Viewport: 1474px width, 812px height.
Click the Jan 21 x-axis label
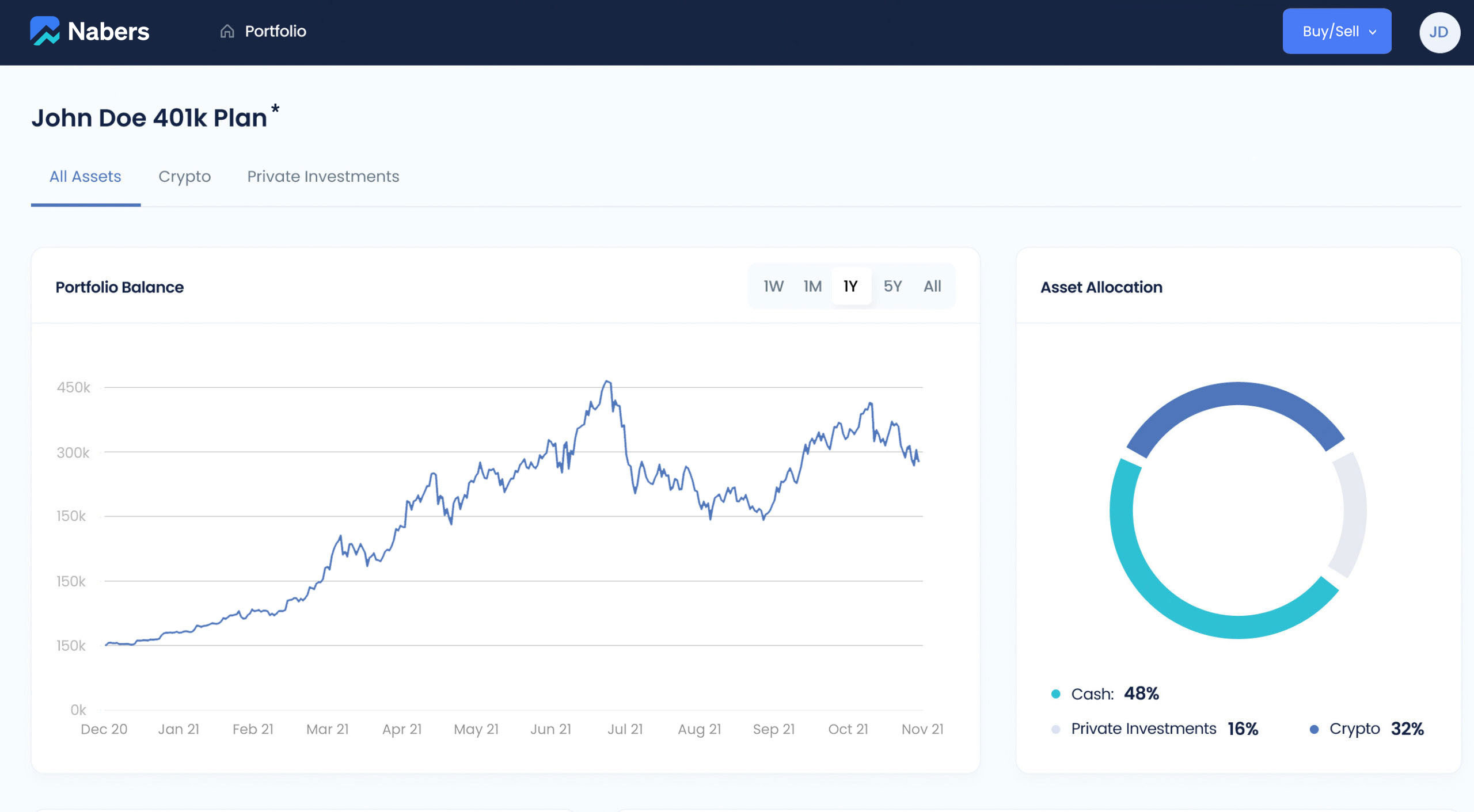click(x=178, y=729)
